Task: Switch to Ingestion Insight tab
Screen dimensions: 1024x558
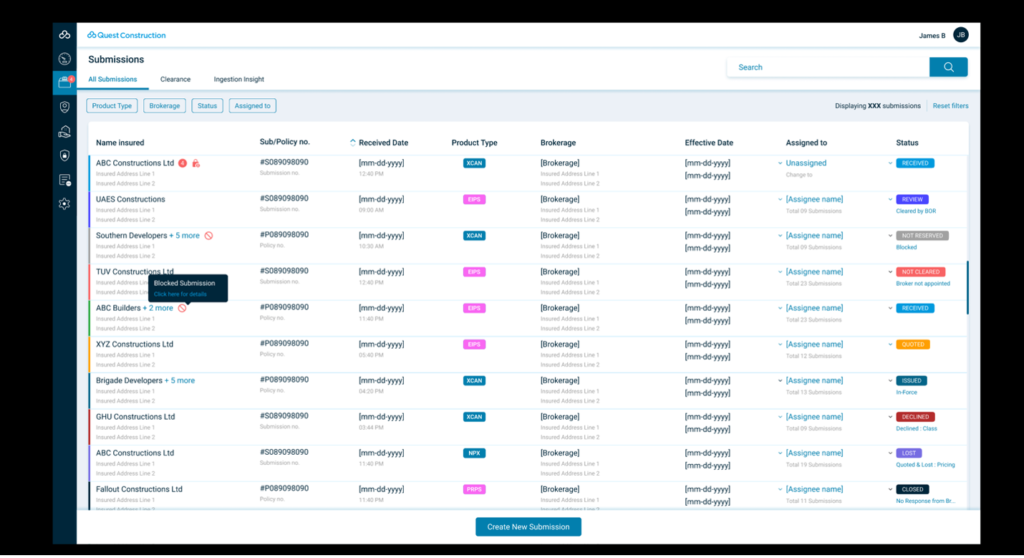Action: [239, 79]
